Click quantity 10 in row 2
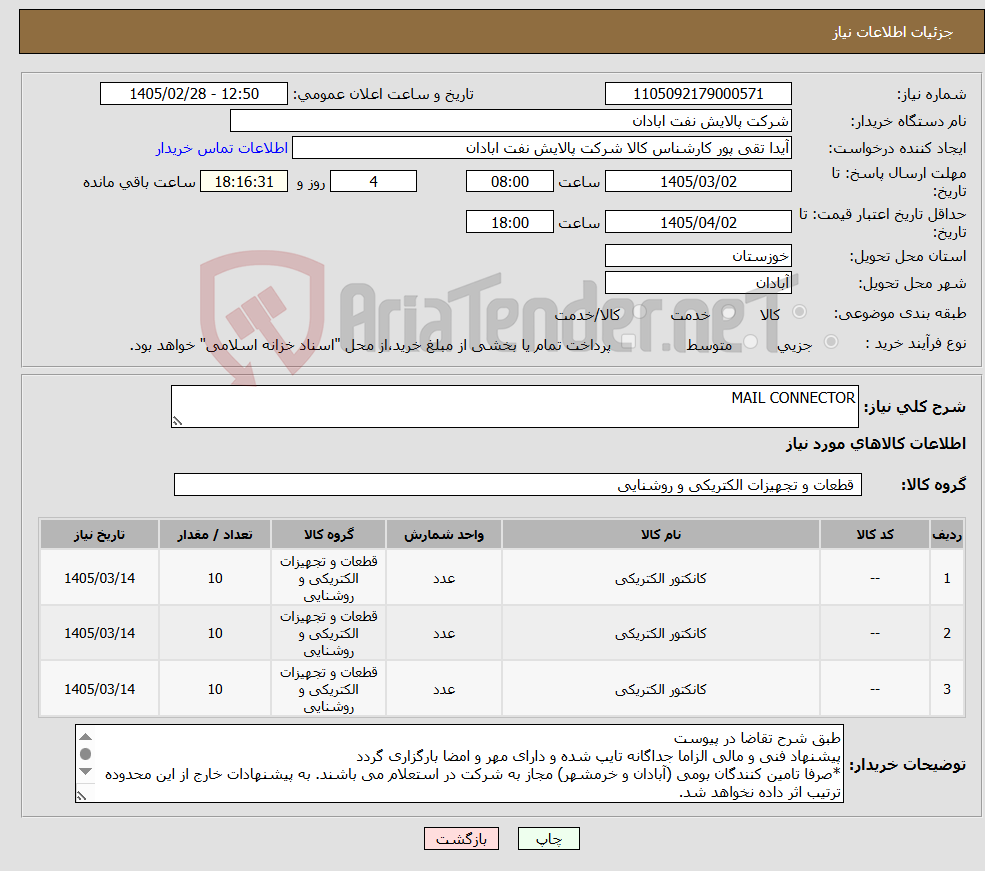This screenshot has width=985, height=871. pos(215,634)
